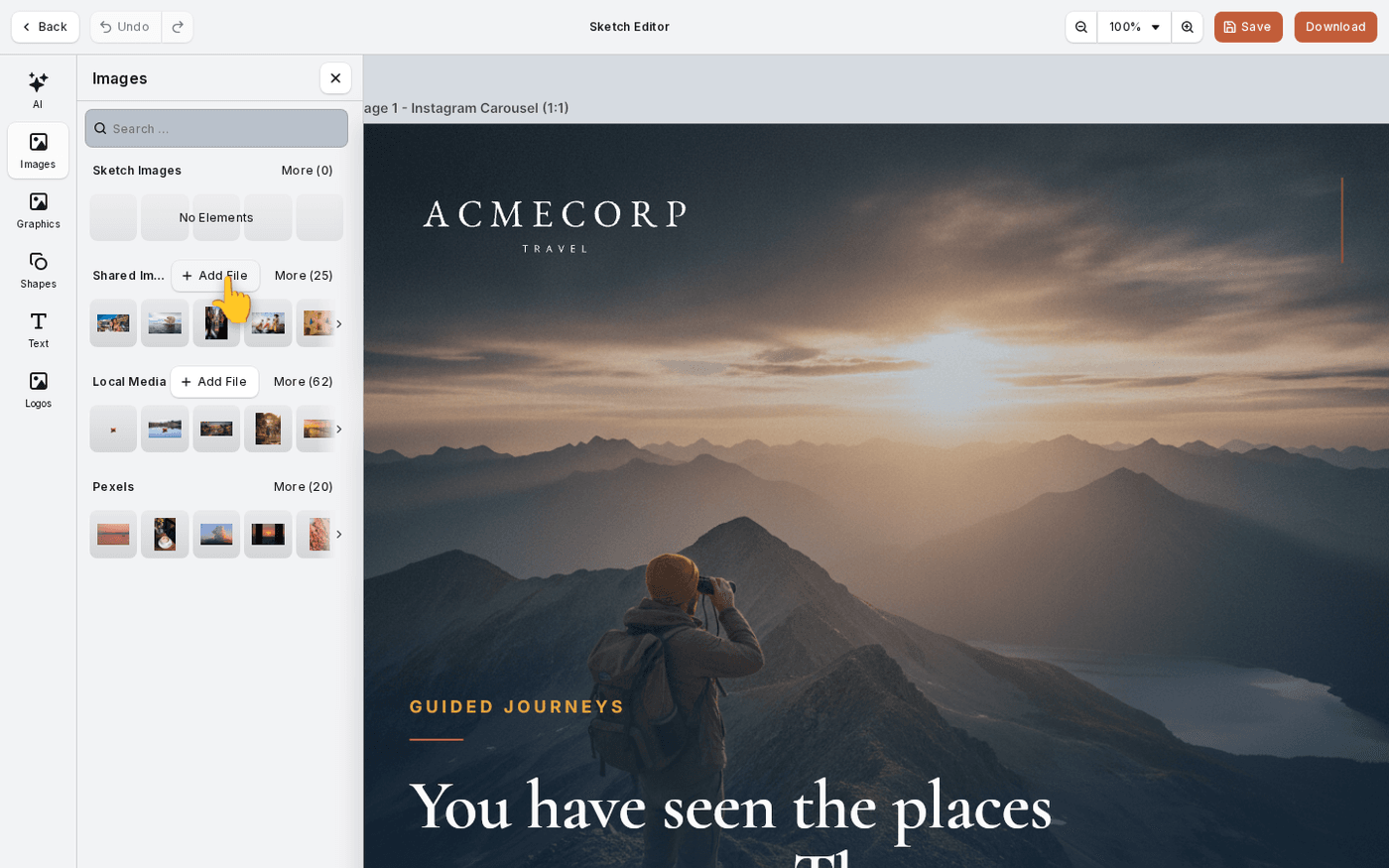This screenshot has height=868, width=1389.
Task: Zoom out with the magnifier minus icon
Action: click(x=1081, y=27)
